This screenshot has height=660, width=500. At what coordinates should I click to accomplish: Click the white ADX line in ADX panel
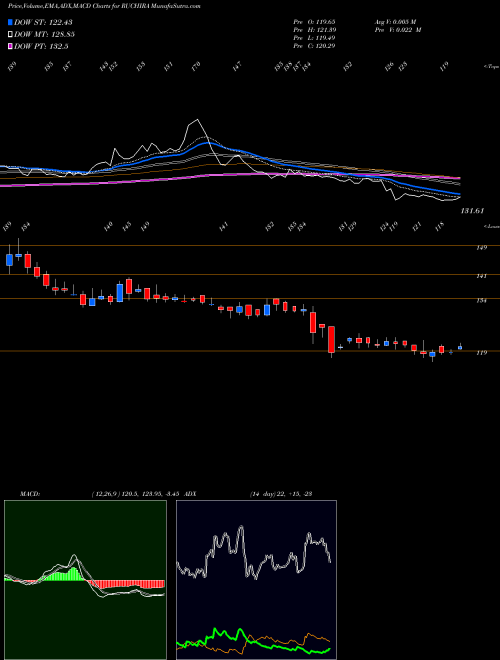[254, 552]
